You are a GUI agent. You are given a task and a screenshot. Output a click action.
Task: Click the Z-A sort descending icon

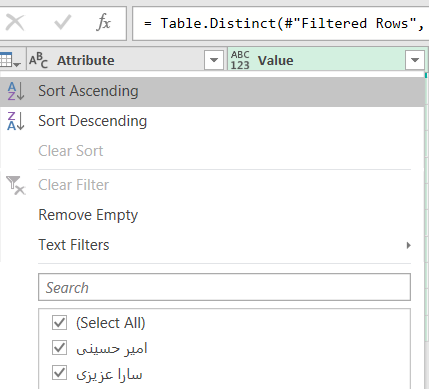click(16, 121)
